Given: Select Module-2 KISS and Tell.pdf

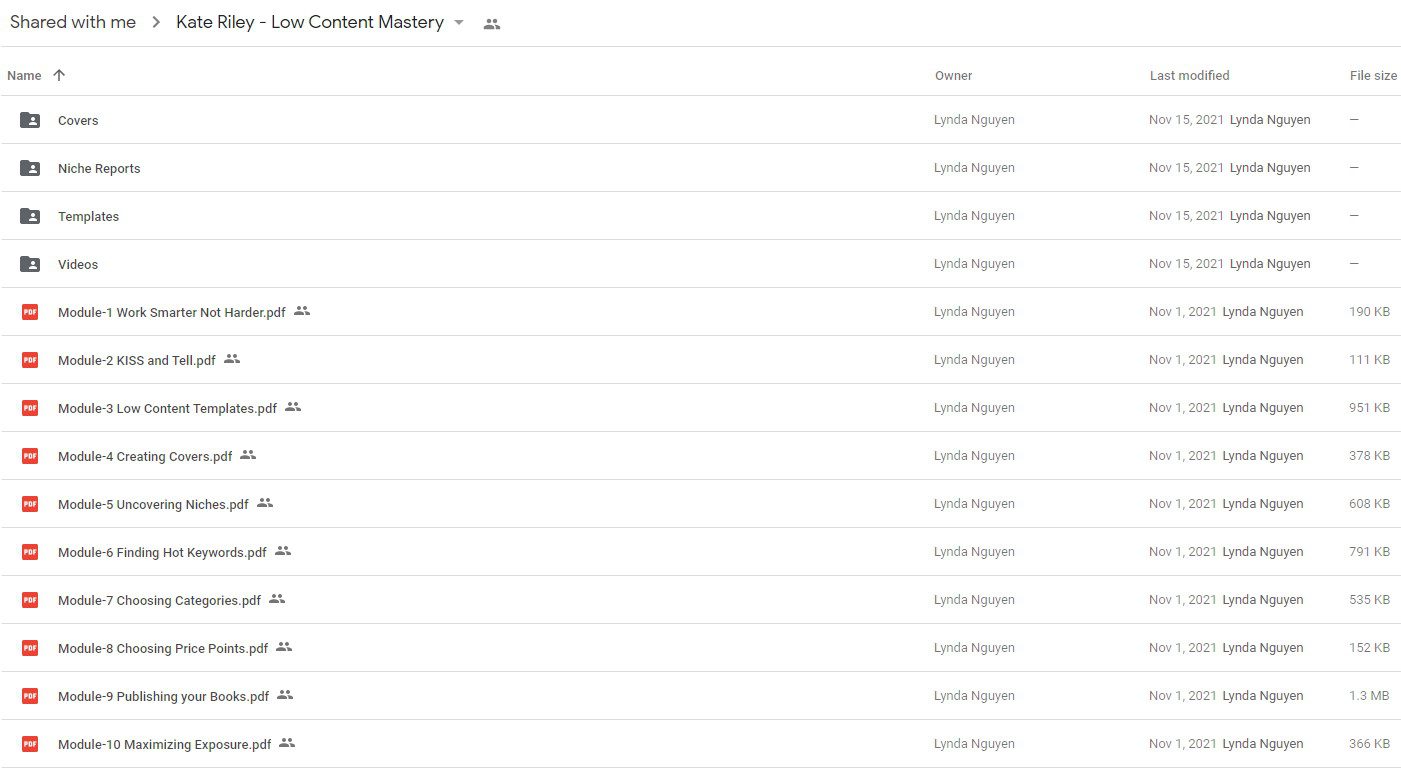Looking at the screenshot, I should point(137,361).
